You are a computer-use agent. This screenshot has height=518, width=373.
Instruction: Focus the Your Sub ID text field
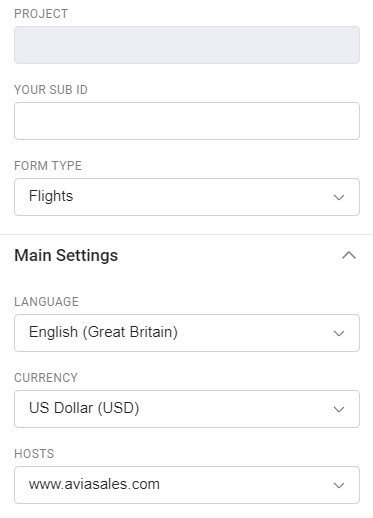coord(187,121)
